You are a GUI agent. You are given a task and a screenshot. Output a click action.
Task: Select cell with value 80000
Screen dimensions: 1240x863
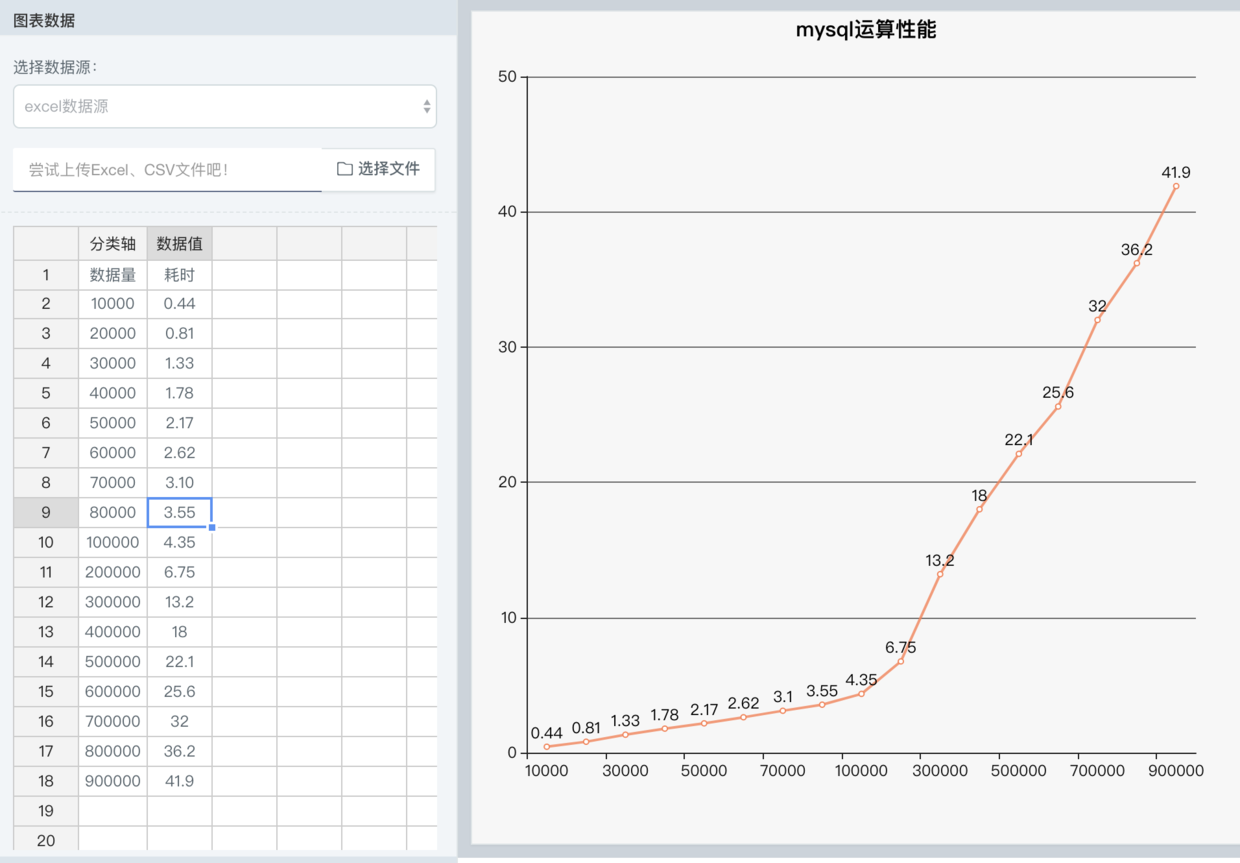click(x=113, y=512)
